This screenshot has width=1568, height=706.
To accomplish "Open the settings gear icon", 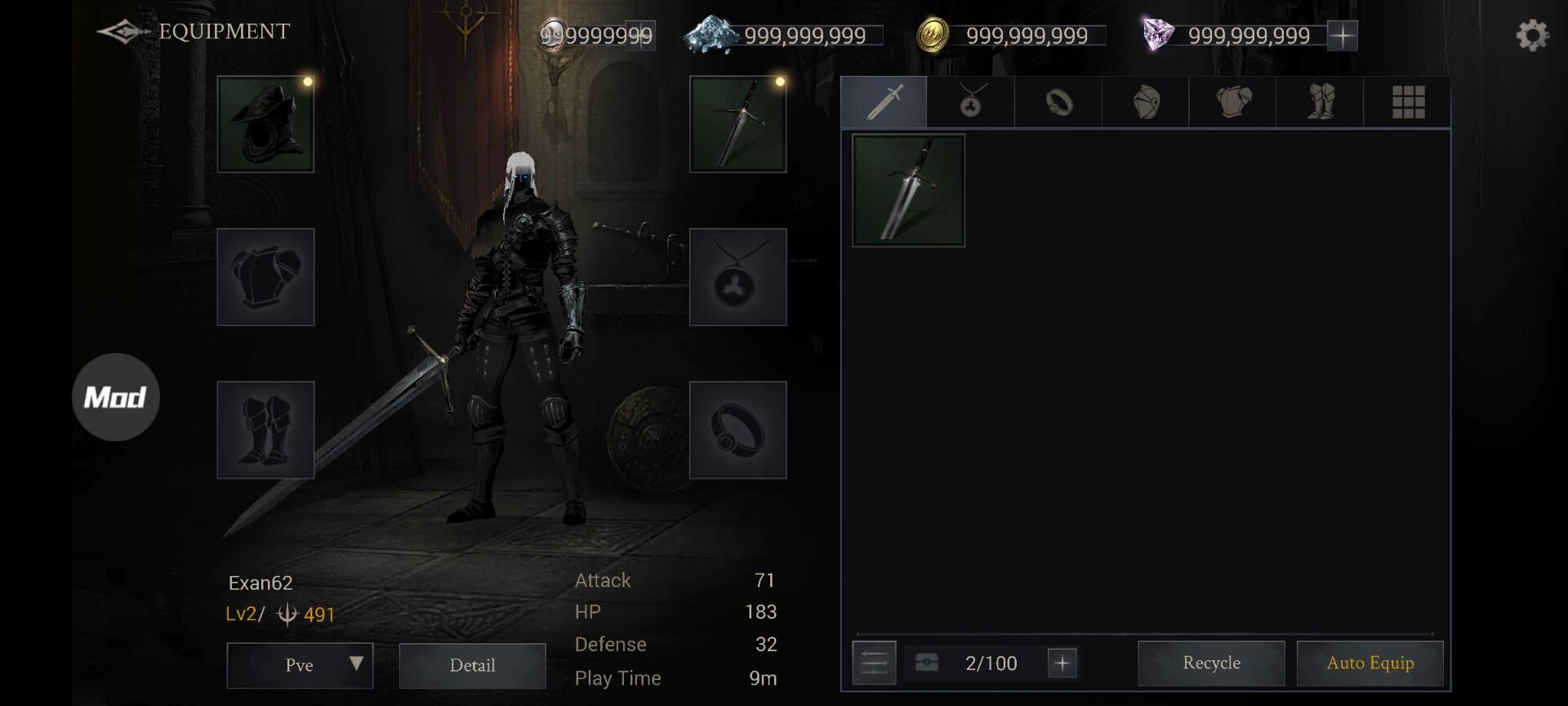I will (1532, 35).
